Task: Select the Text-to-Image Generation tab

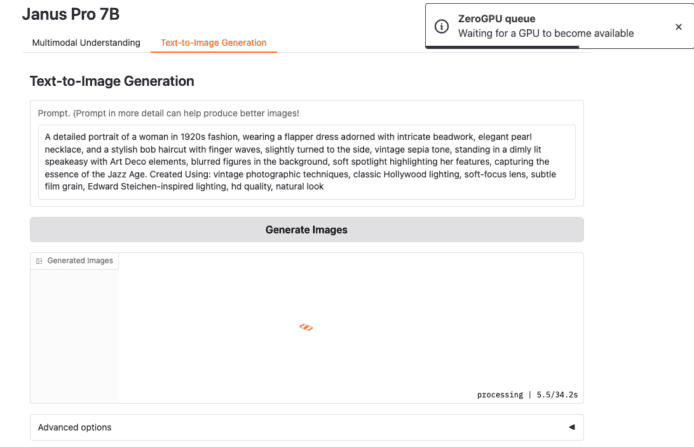Action: tap(213, 43)
